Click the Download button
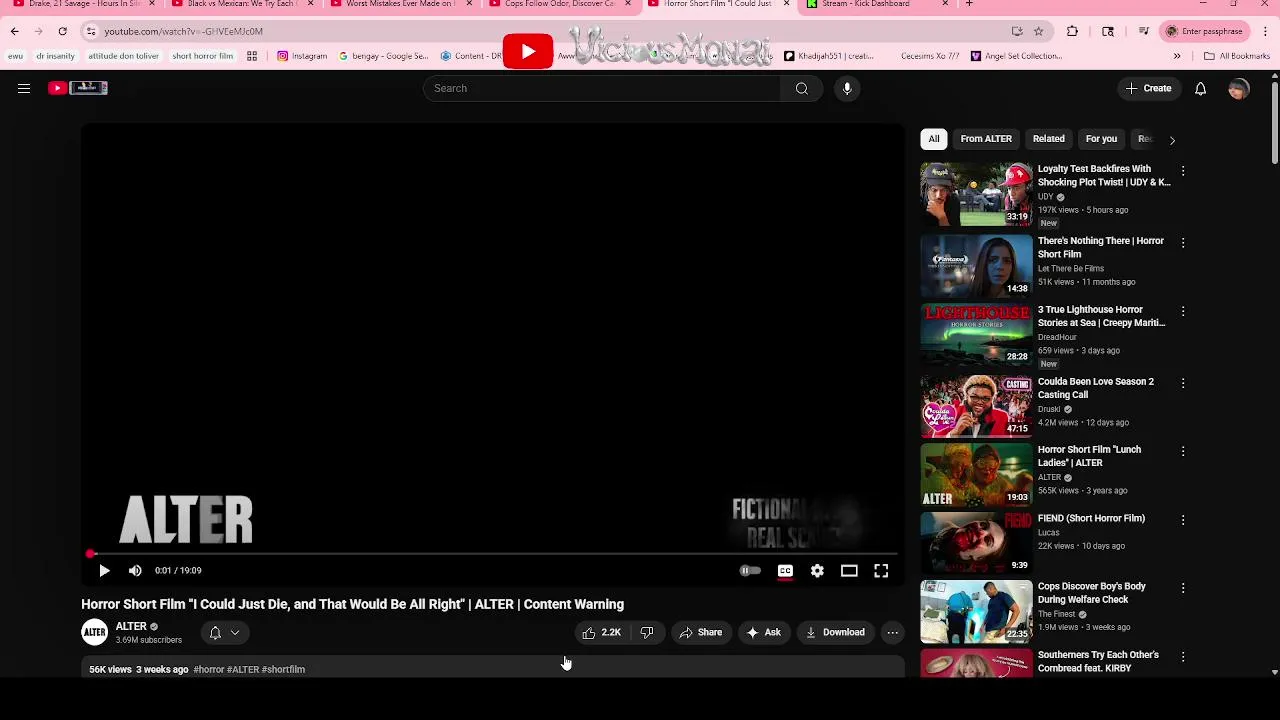This screenshot has width=1280, height=720. coord(835,632)
